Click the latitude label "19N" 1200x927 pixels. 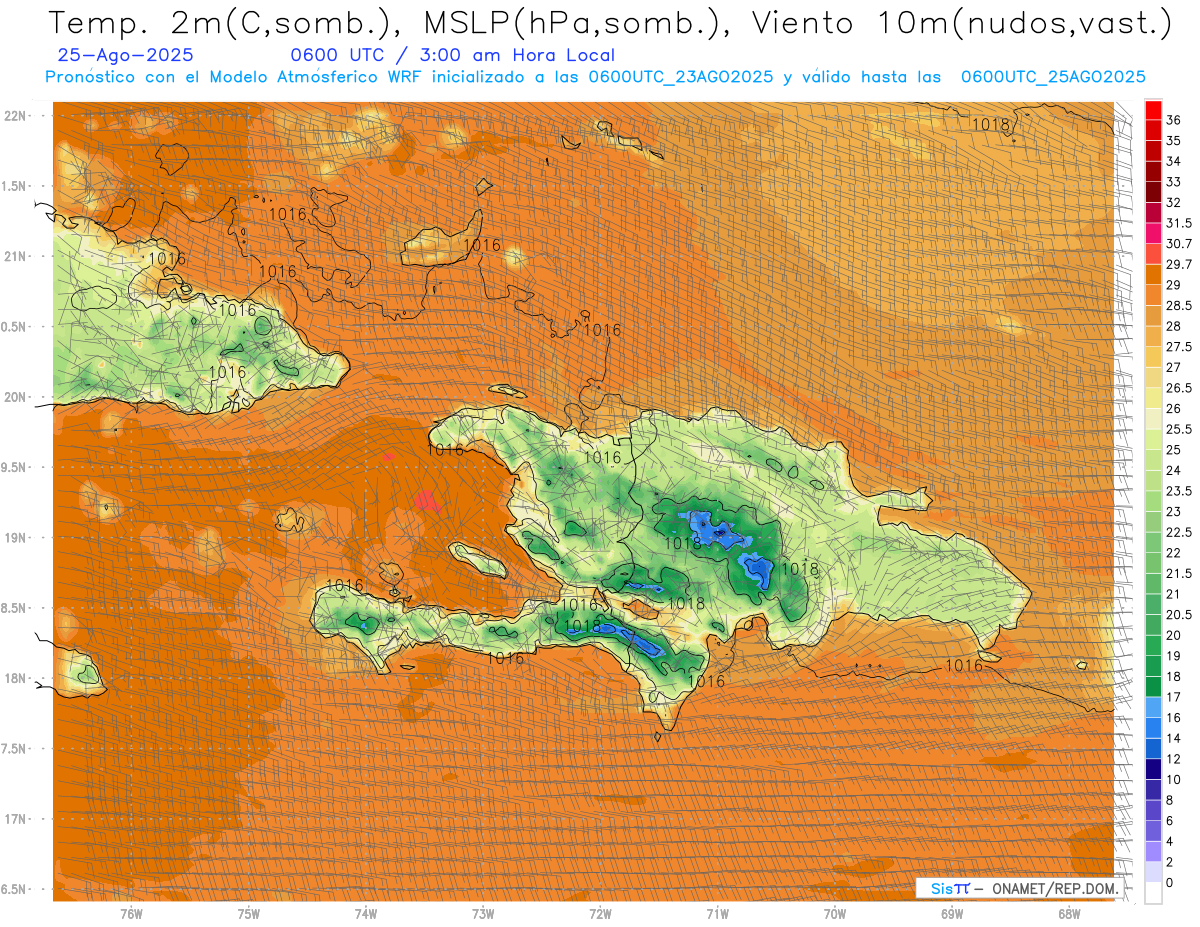click(17, 538)
